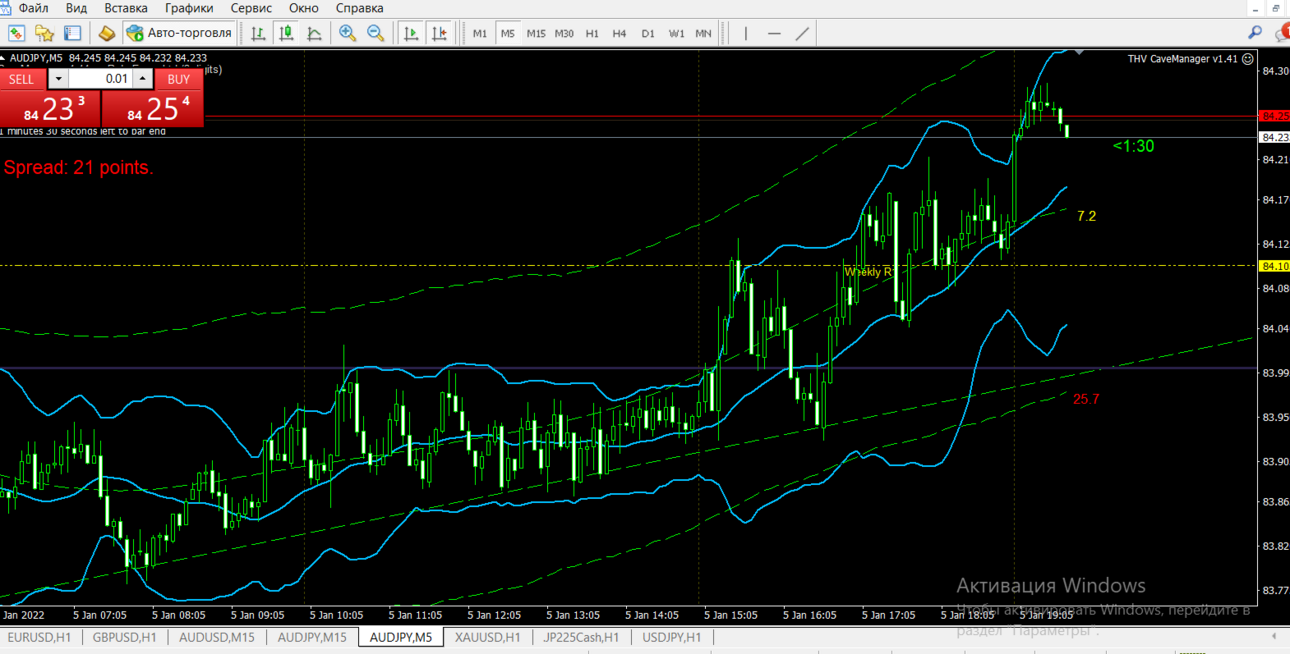1290x654 pixels.
Task: Open the Market Watch window icon
Action: click(x=17, y=33)
